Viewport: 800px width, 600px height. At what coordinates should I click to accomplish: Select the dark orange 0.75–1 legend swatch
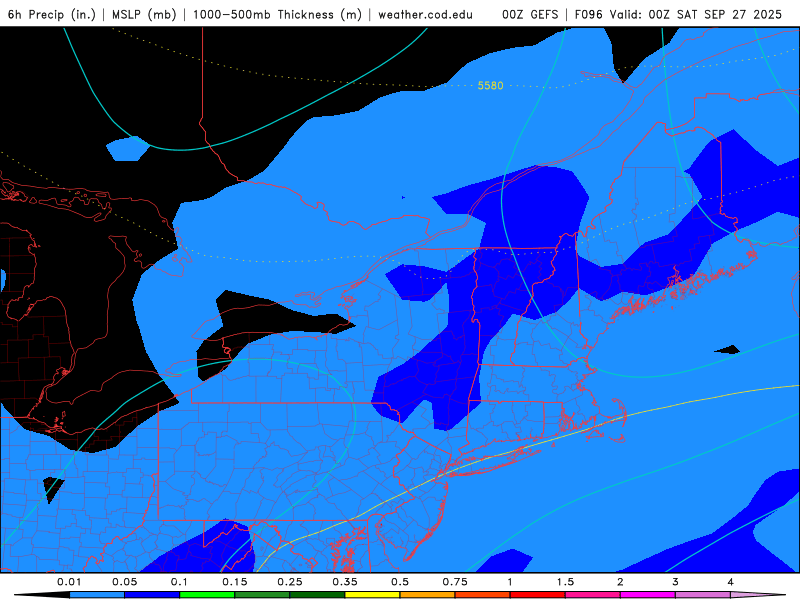point(483,595)
